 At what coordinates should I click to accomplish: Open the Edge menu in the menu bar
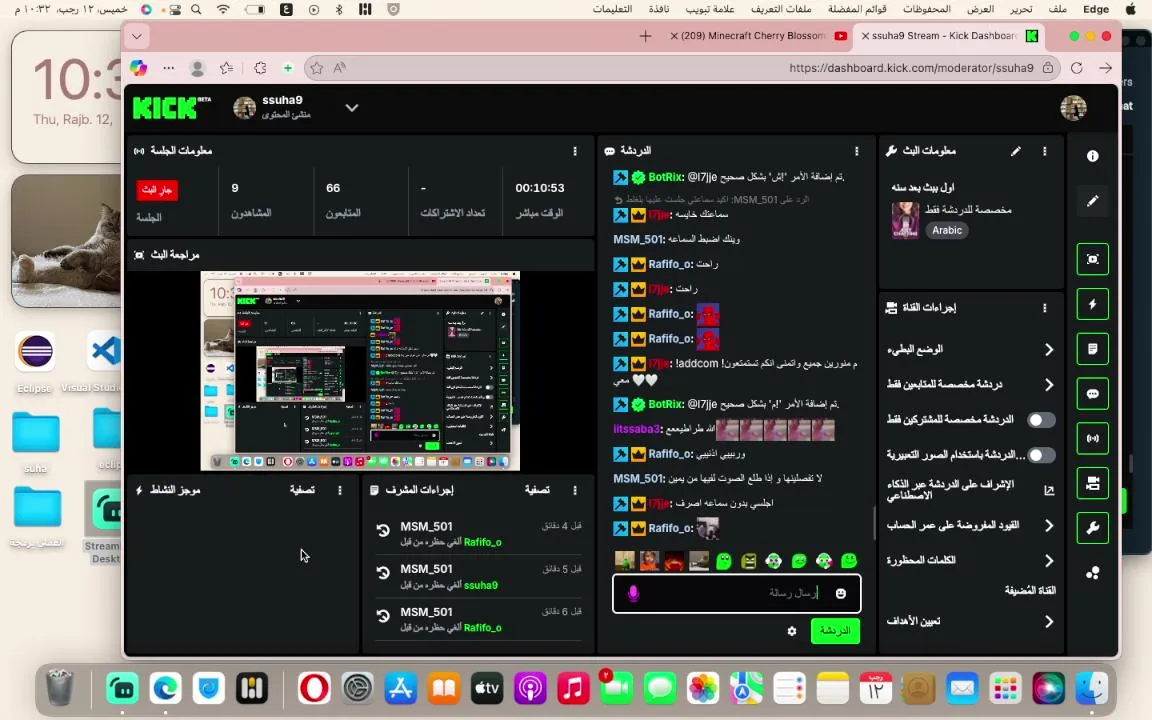[1095, 9]
